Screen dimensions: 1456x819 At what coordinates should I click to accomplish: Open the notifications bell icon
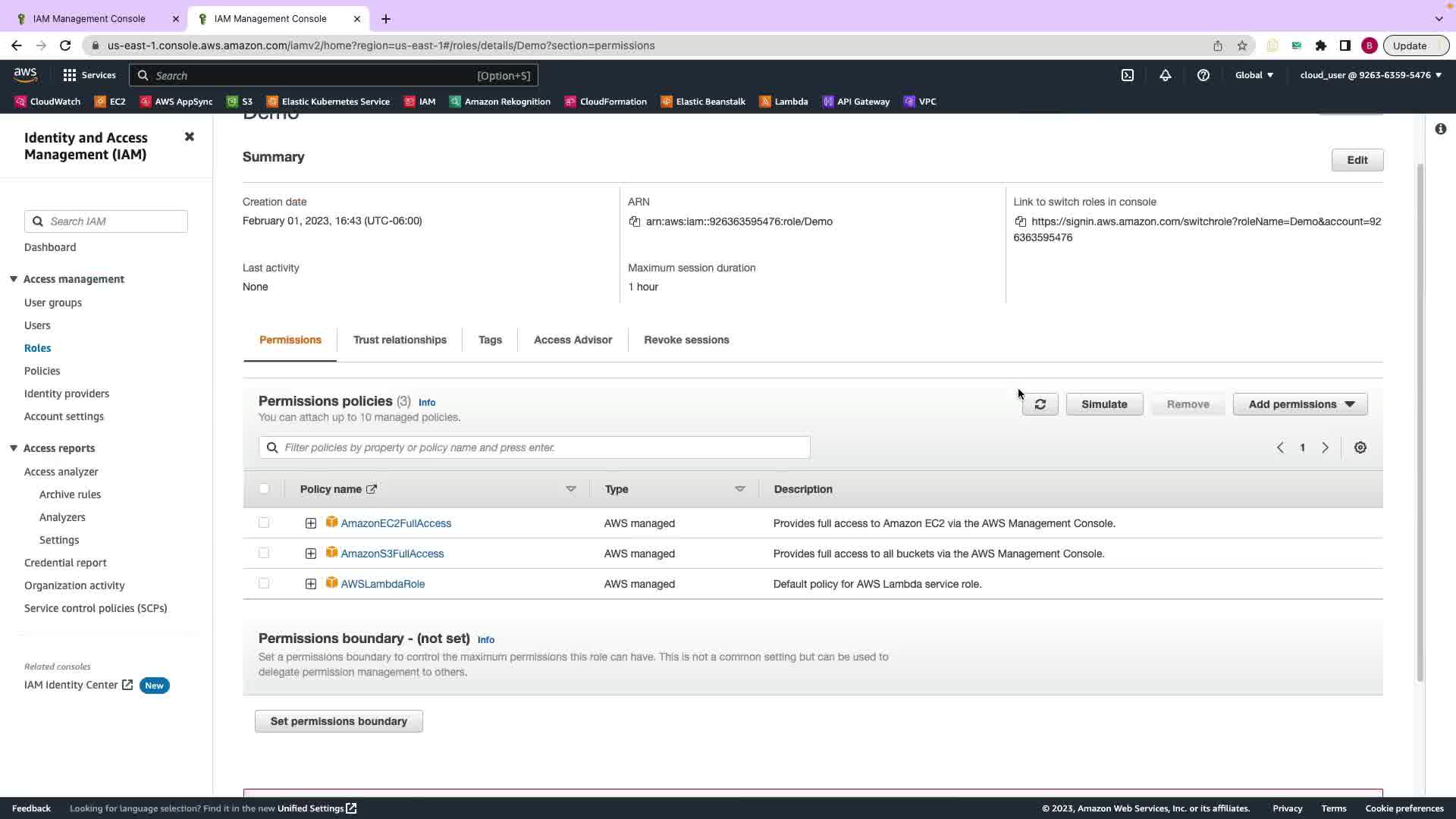tap(1165, 75)
